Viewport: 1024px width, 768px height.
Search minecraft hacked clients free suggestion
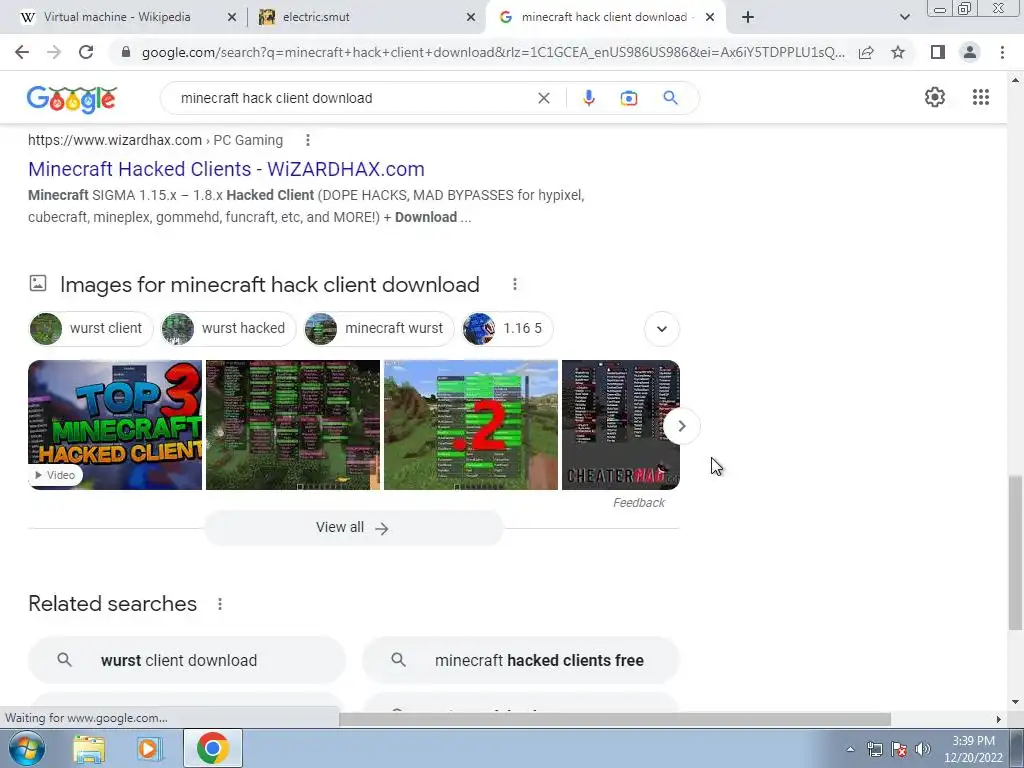click(520, 660)
